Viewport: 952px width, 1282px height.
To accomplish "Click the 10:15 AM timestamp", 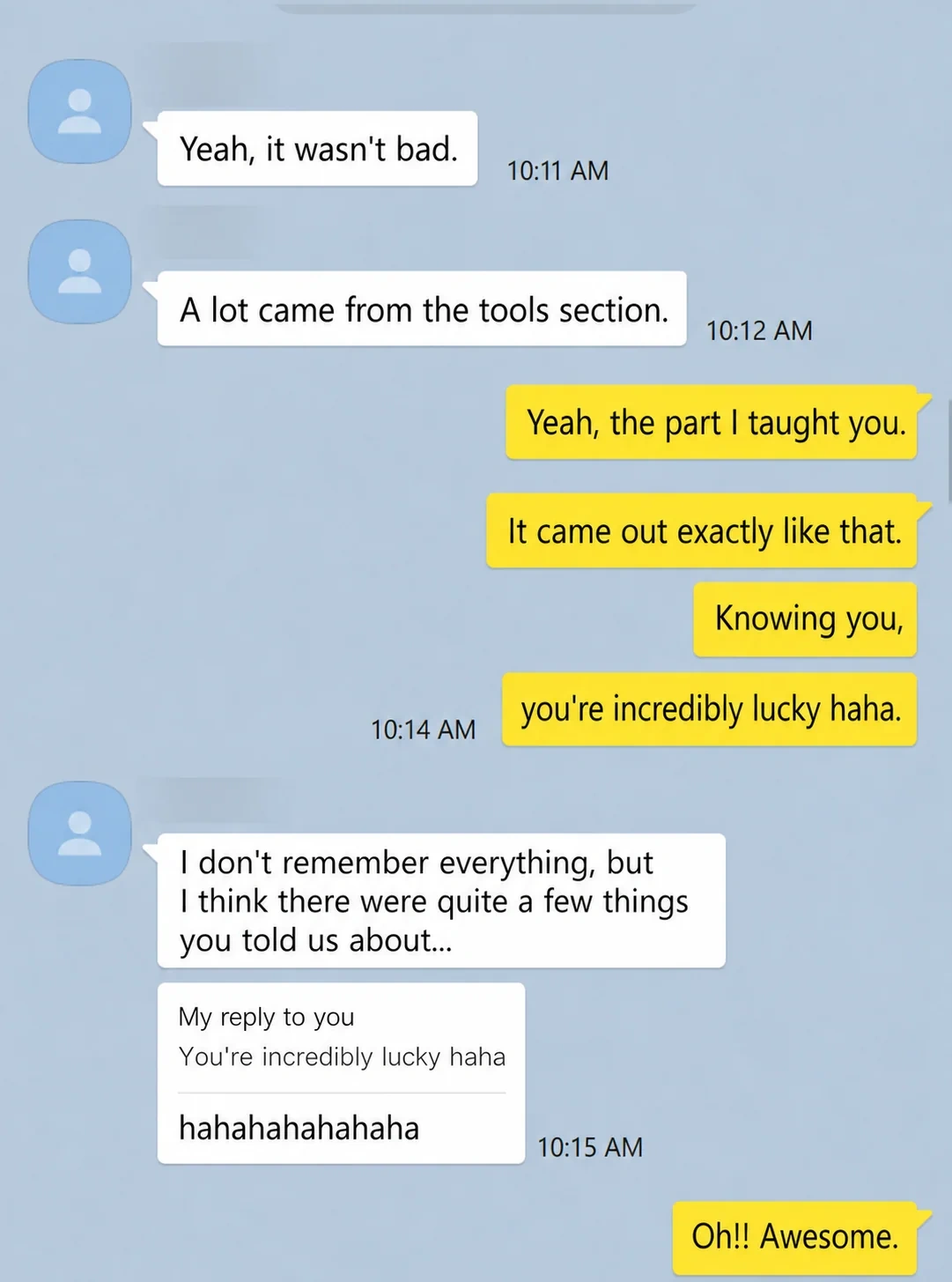I will coord(590,1148).
